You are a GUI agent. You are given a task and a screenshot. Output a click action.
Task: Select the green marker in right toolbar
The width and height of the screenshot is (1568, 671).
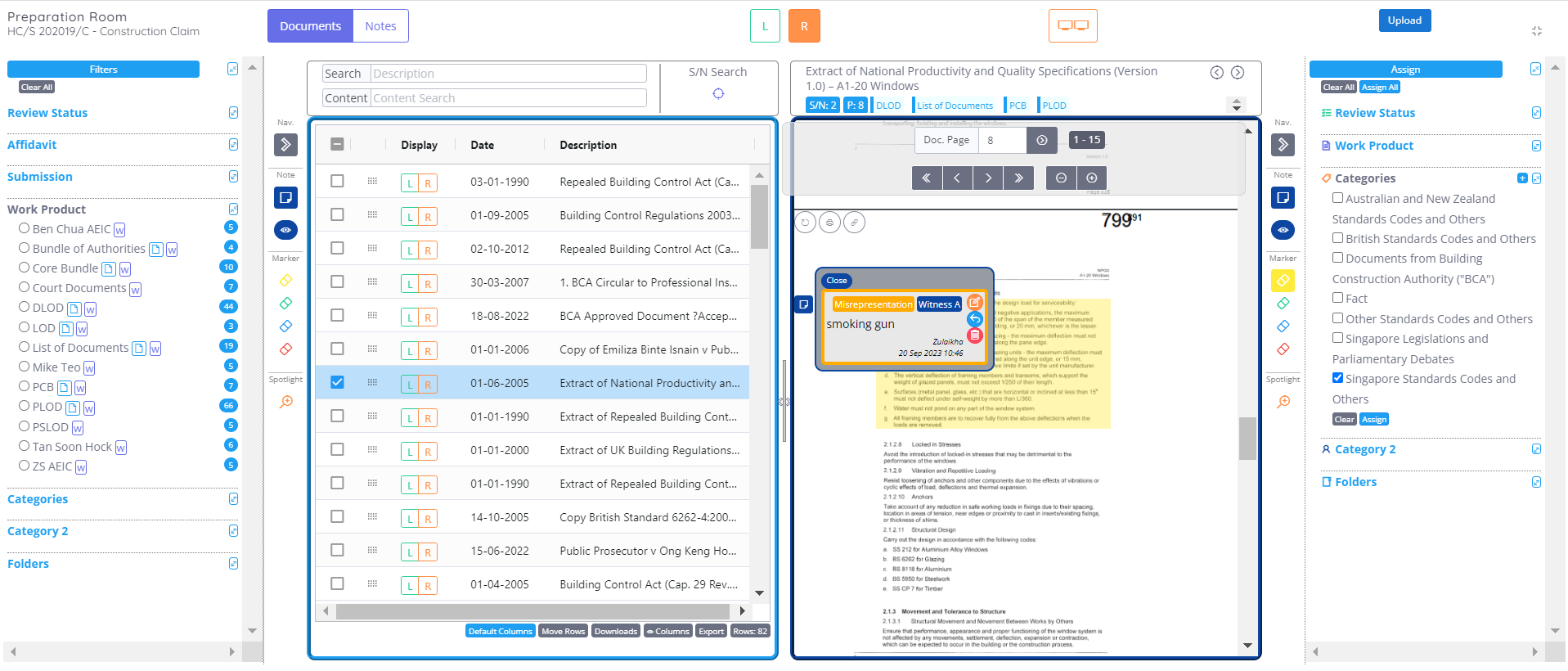[x=1283, y=304]
